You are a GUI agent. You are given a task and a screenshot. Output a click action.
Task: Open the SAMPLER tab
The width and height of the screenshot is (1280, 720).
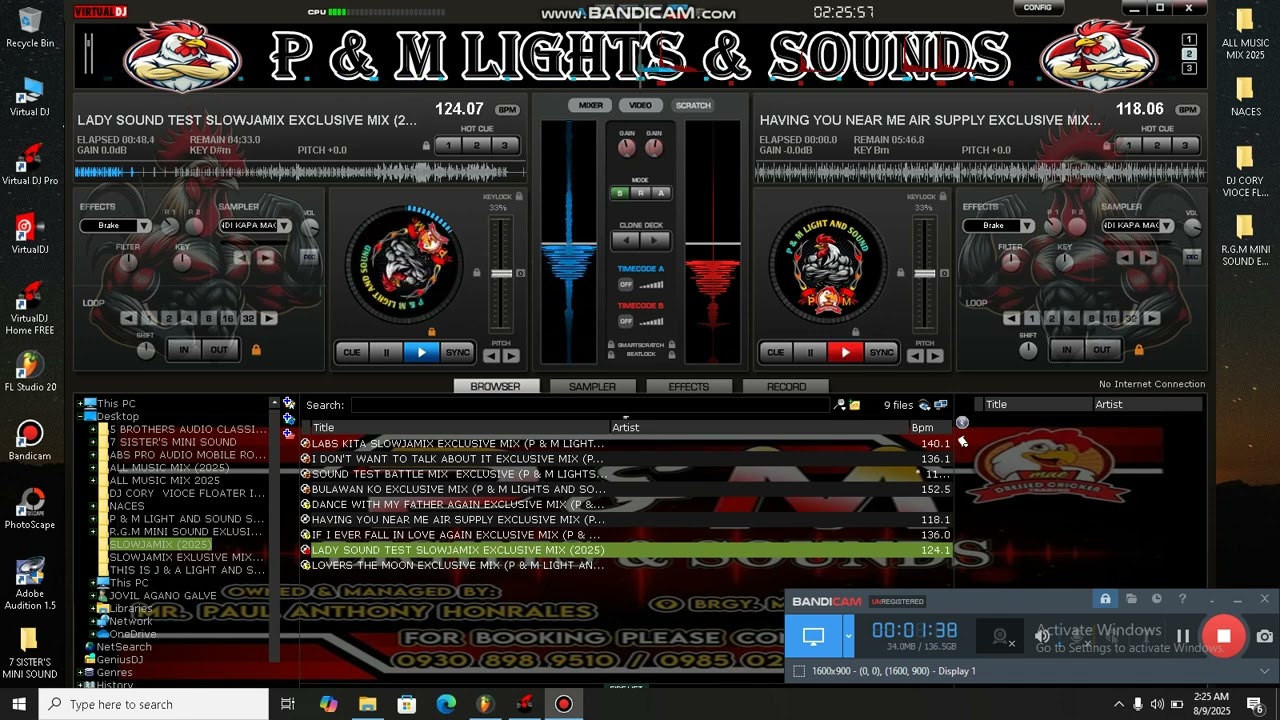[592, 387]
